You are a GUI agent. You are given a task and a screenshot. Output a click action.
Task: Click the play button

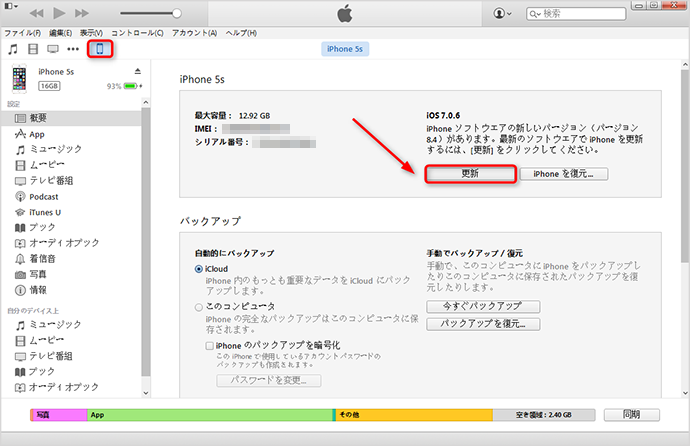[x=59, y=13]
